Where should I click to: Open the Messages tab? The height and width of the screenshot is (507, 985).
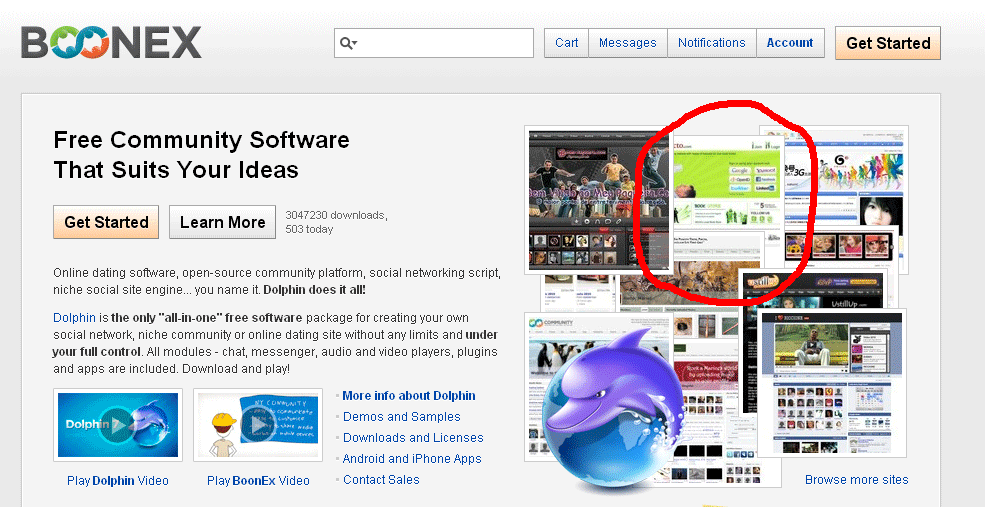[x=627, y=43]
